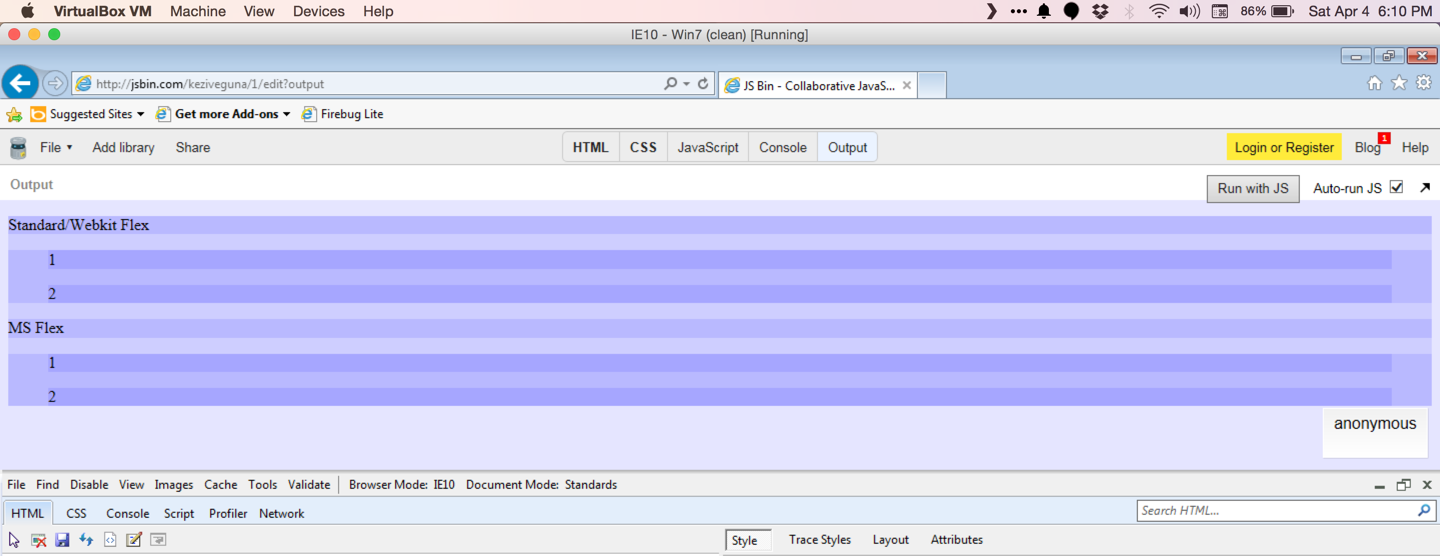Switch to dev tools Network tab
Image resolution: width=1440 pixels, height=556 pixels.
point(282,513)
